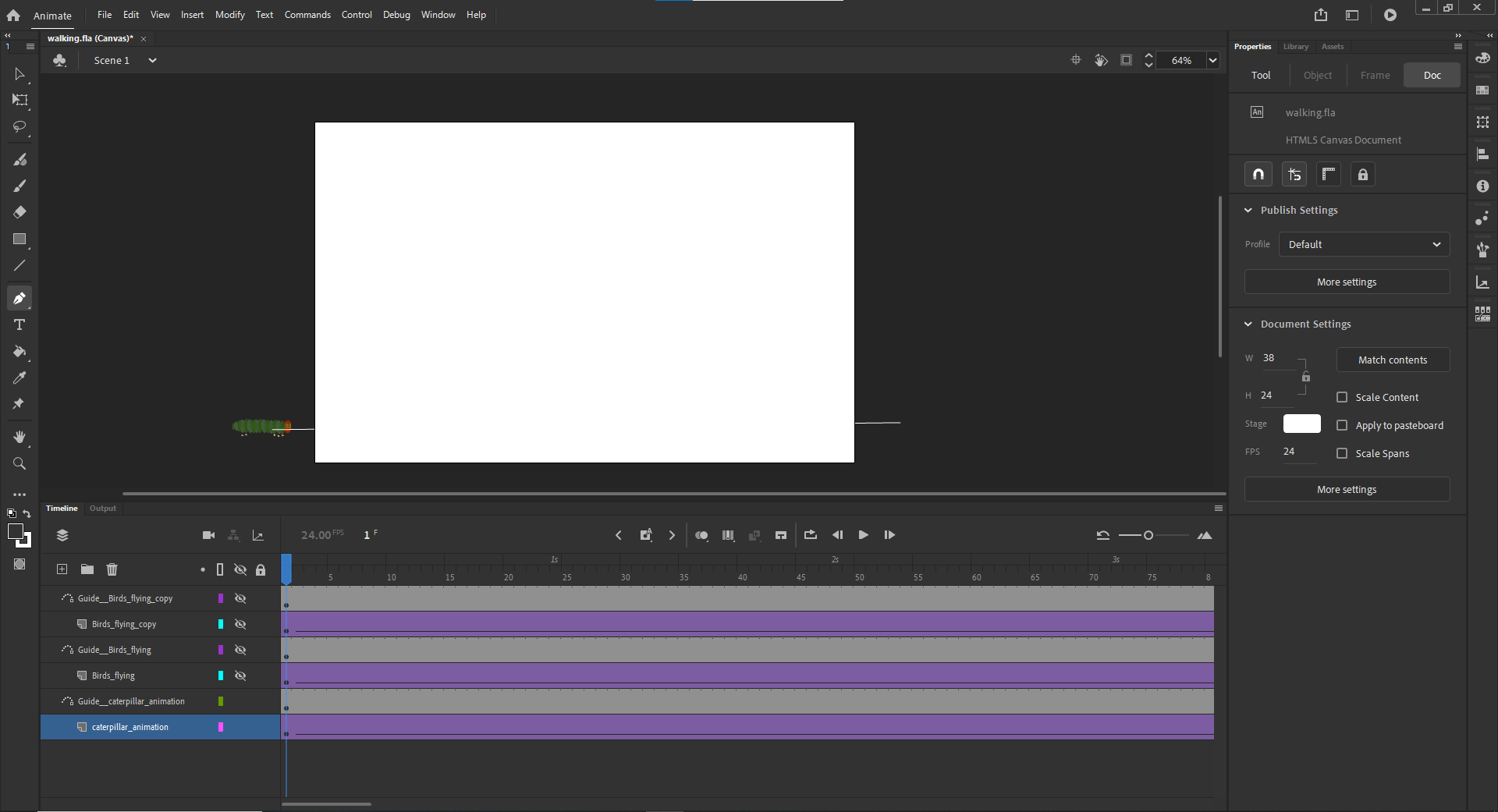Play the timeline animation
This screenshot has width=1498, height=812.
click(x=863, y=535)
